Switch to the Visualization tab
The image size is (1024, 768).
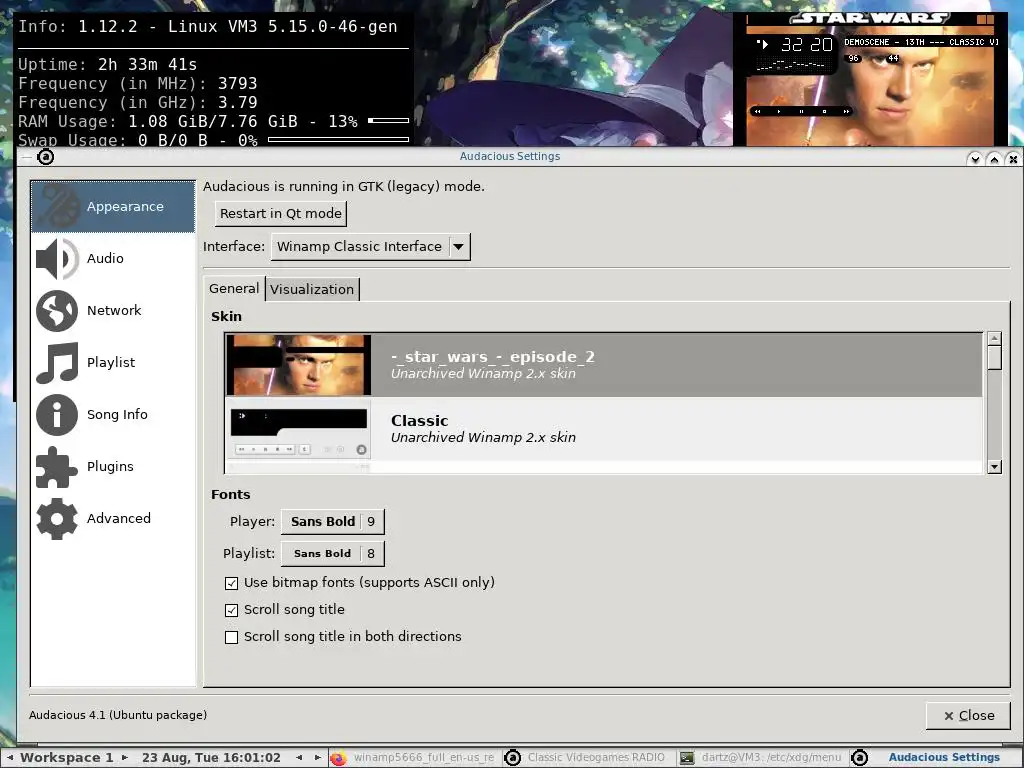(x=312, y=289)
